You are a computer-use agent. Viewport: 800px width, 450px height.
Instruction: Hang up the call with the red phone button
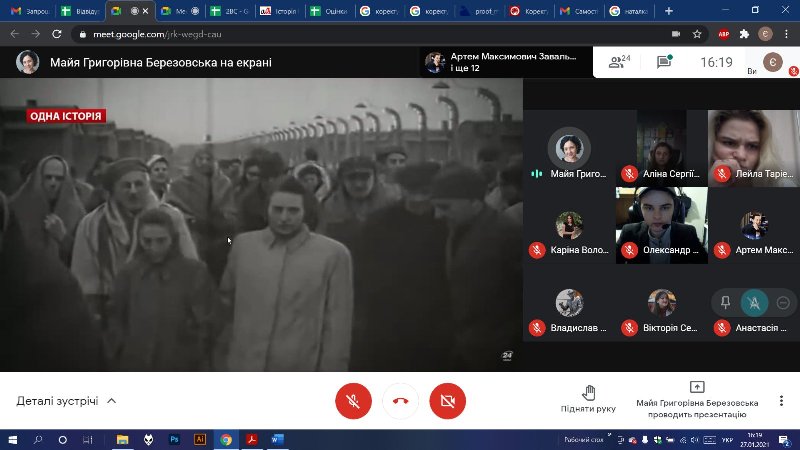tap(400, 401)
